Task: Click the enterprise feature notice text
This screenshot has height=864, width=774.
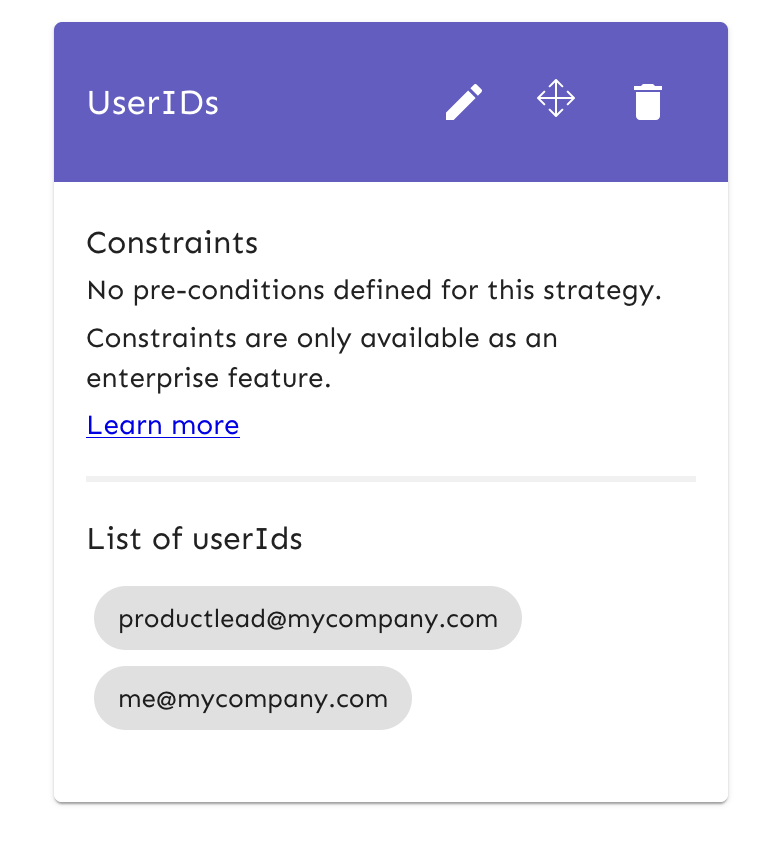Action: pyautogui.click(x=322, y=358)
